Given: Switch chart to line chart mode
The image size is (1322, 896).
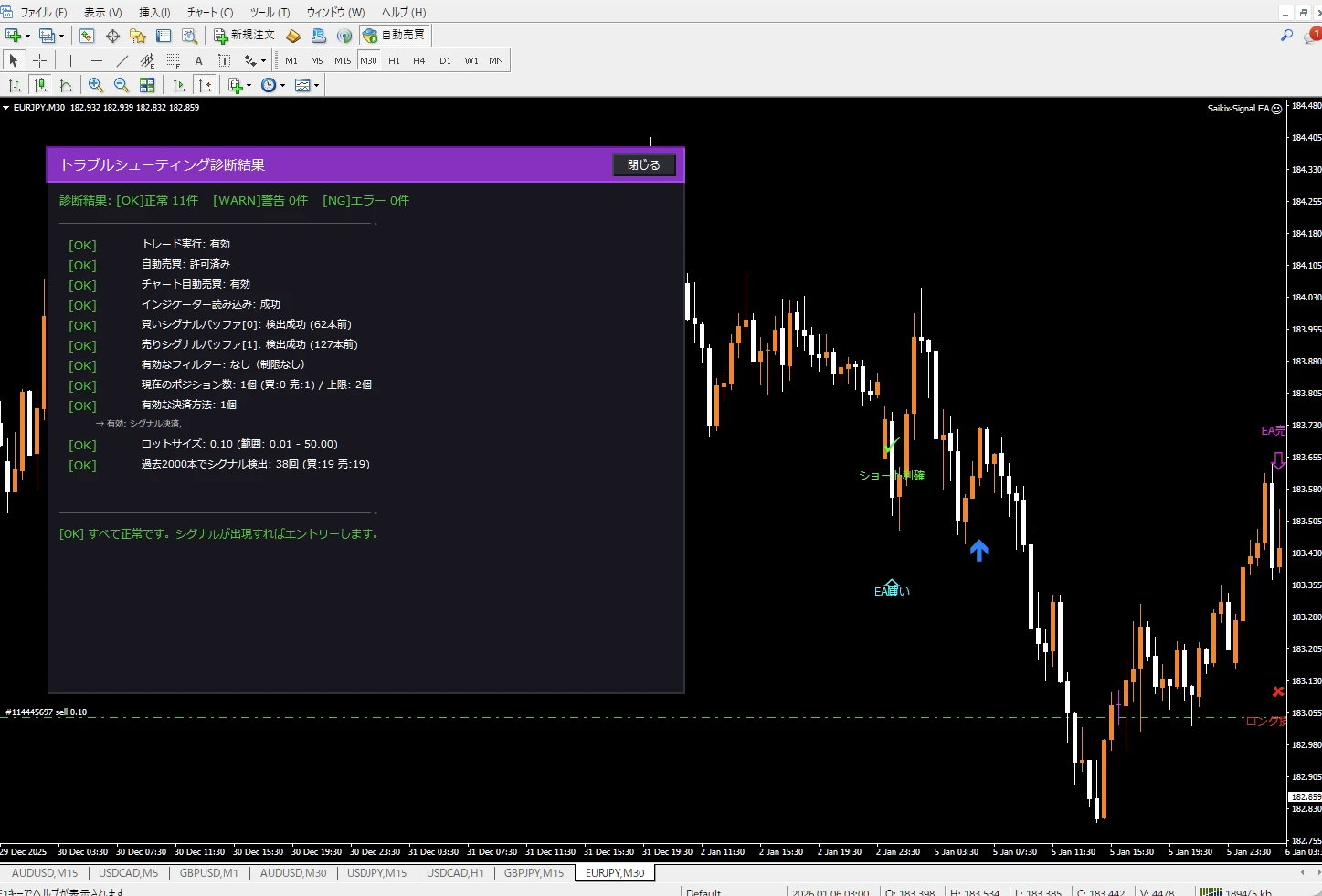Looking at the screenshot, I should 65,84.
